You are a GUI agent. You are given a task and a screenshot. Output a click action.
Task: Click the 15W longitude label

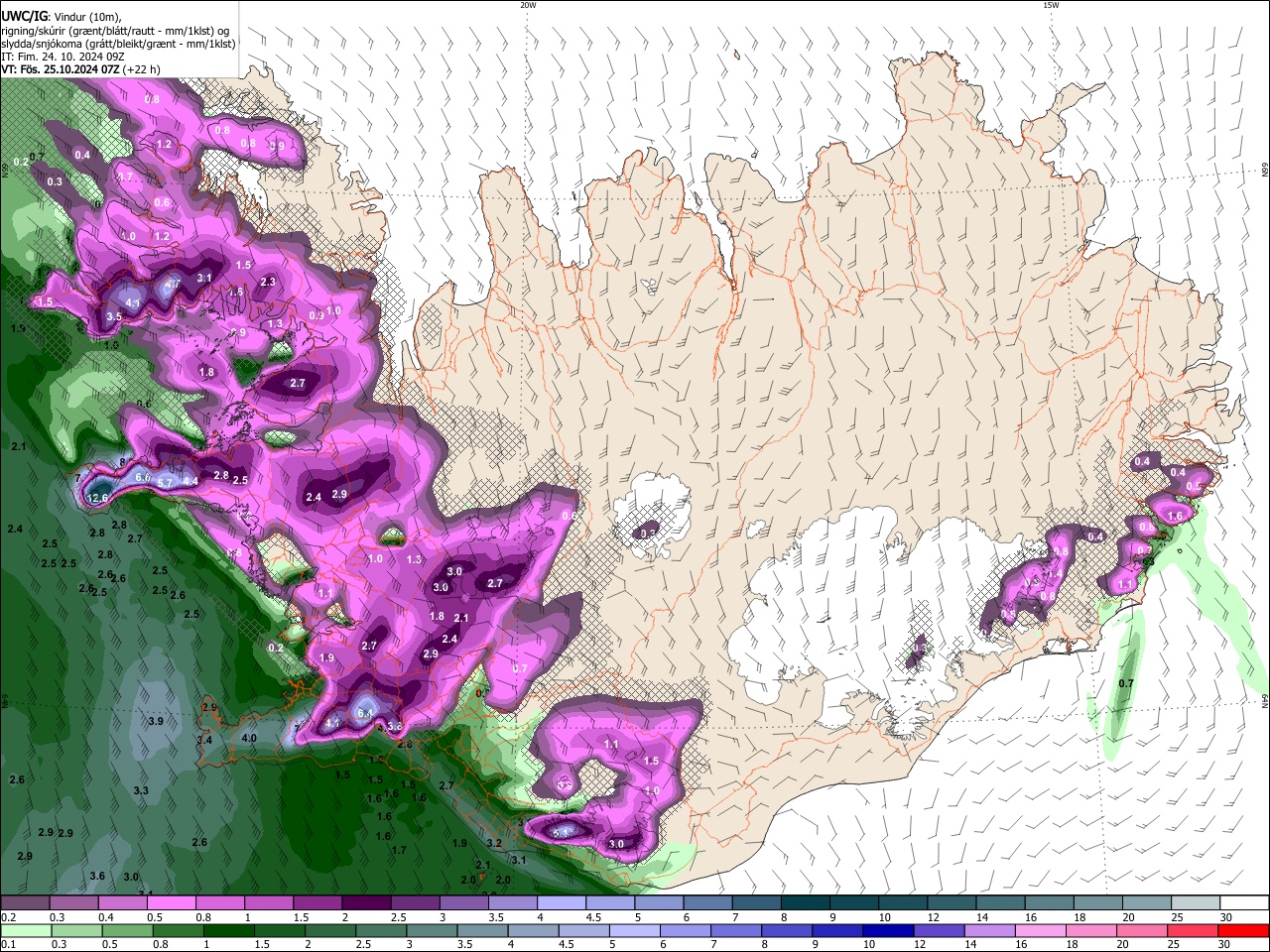coord(1051,5)
